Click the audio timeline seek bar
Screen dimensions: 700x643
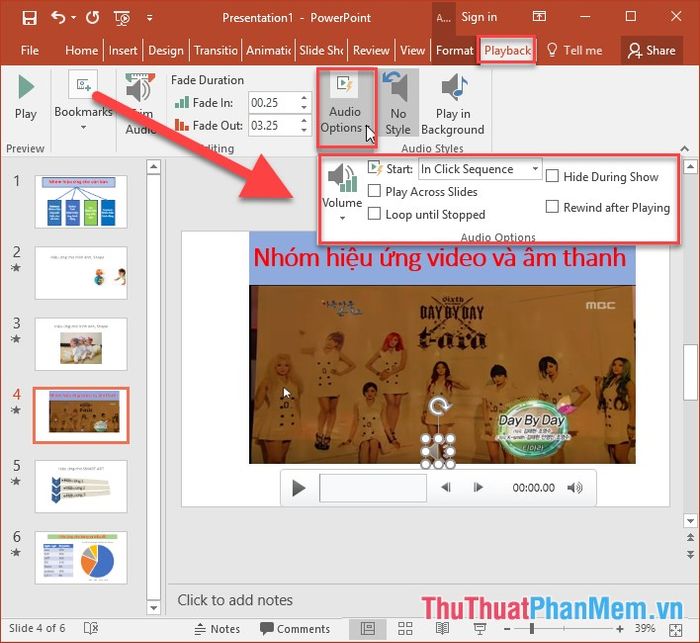click(x=373, y=488)
